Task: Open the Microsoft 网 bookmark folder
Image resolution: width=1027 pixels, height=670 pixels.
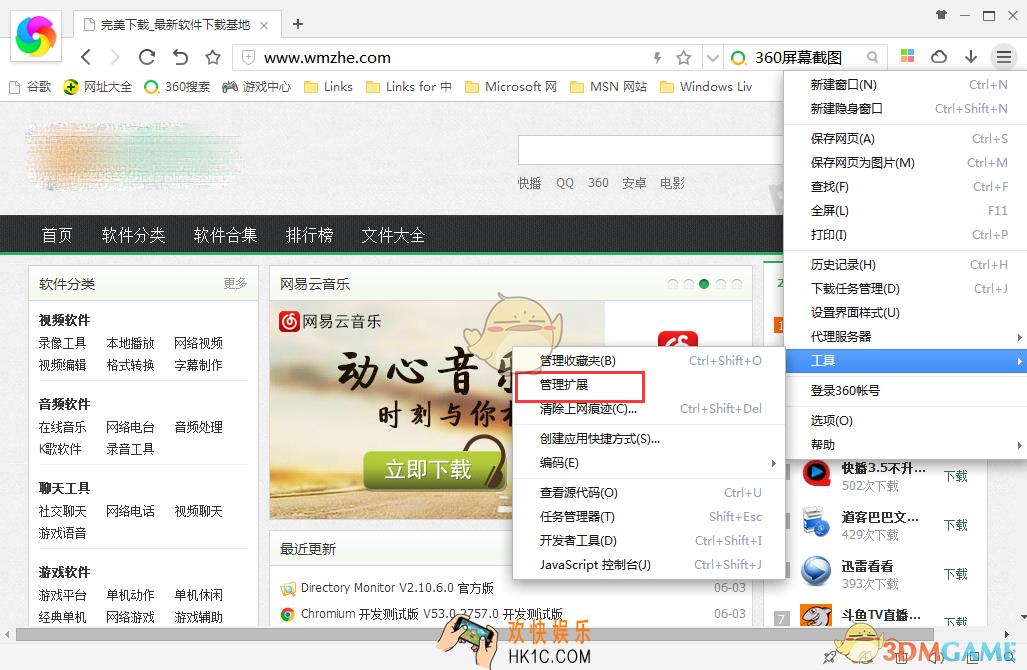Action: 511,86
